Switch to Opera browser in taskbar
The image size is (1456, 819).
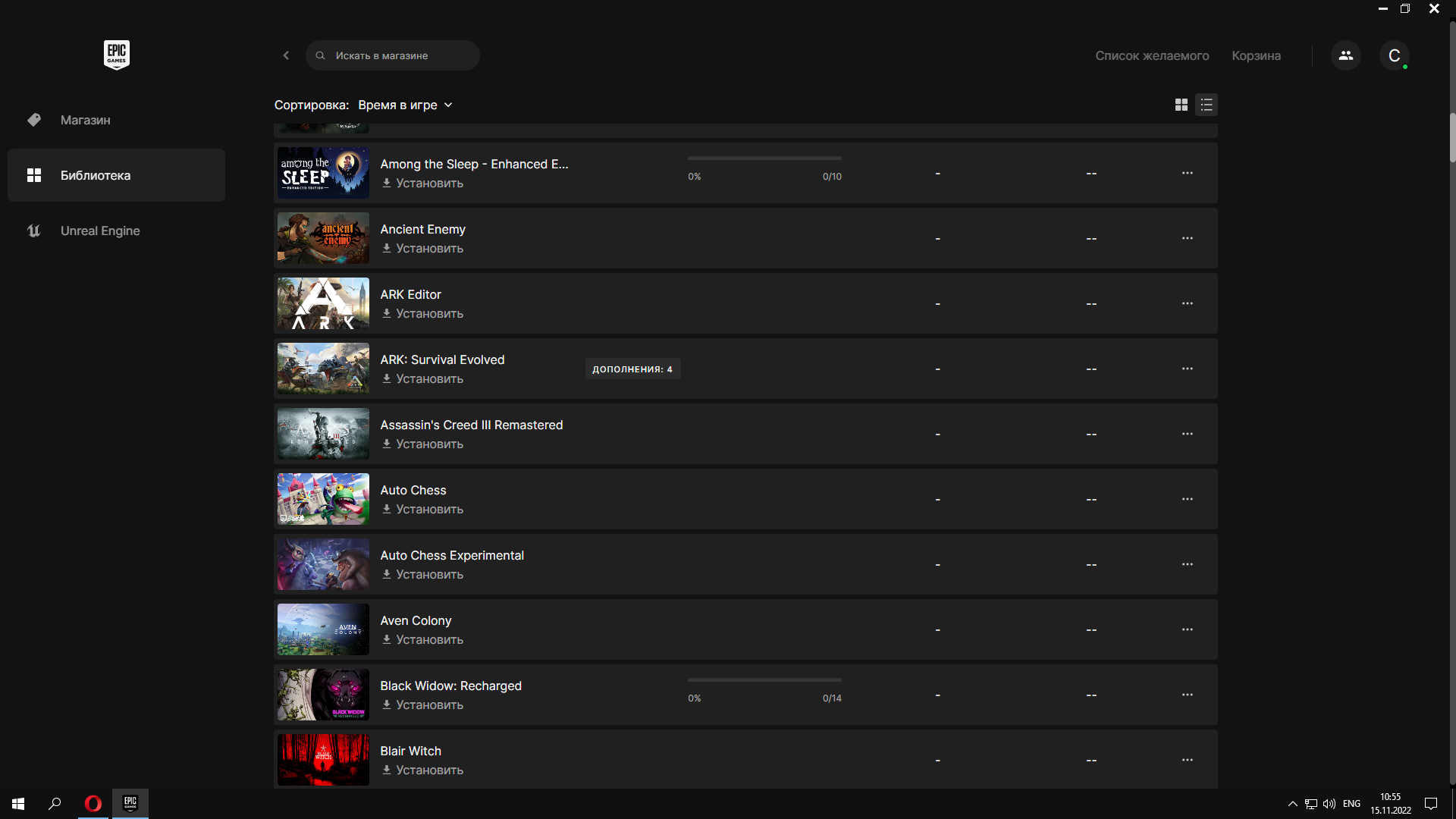coord(93,804)
